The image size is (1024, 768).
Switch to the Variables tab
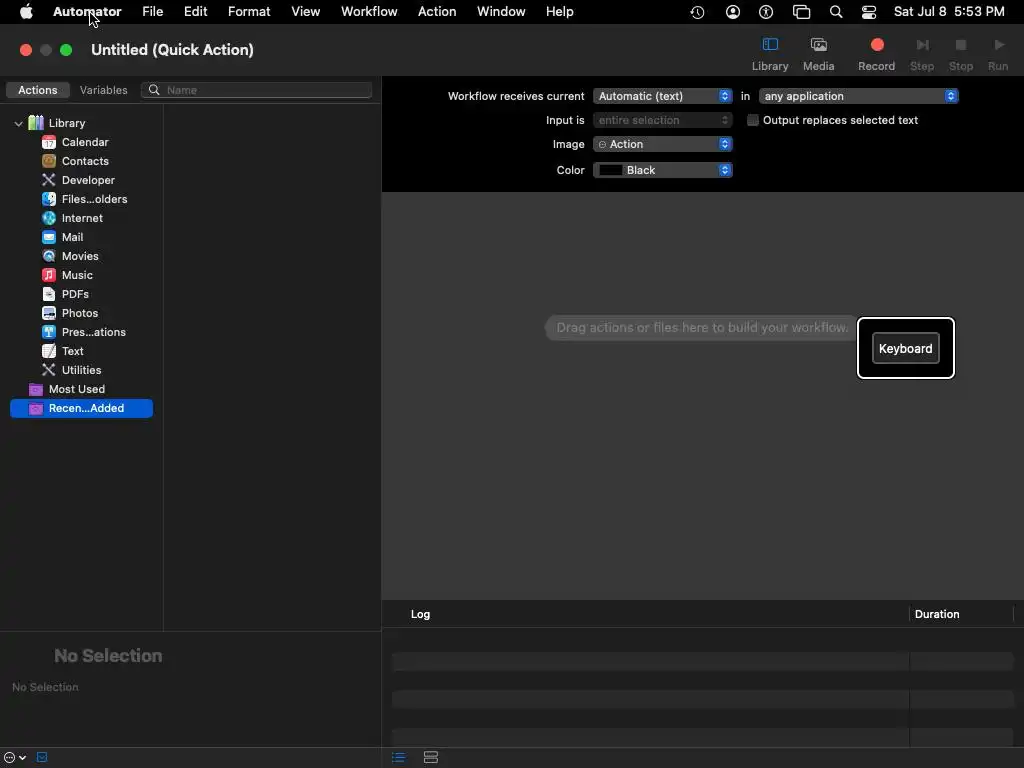[x=103, y=90]
